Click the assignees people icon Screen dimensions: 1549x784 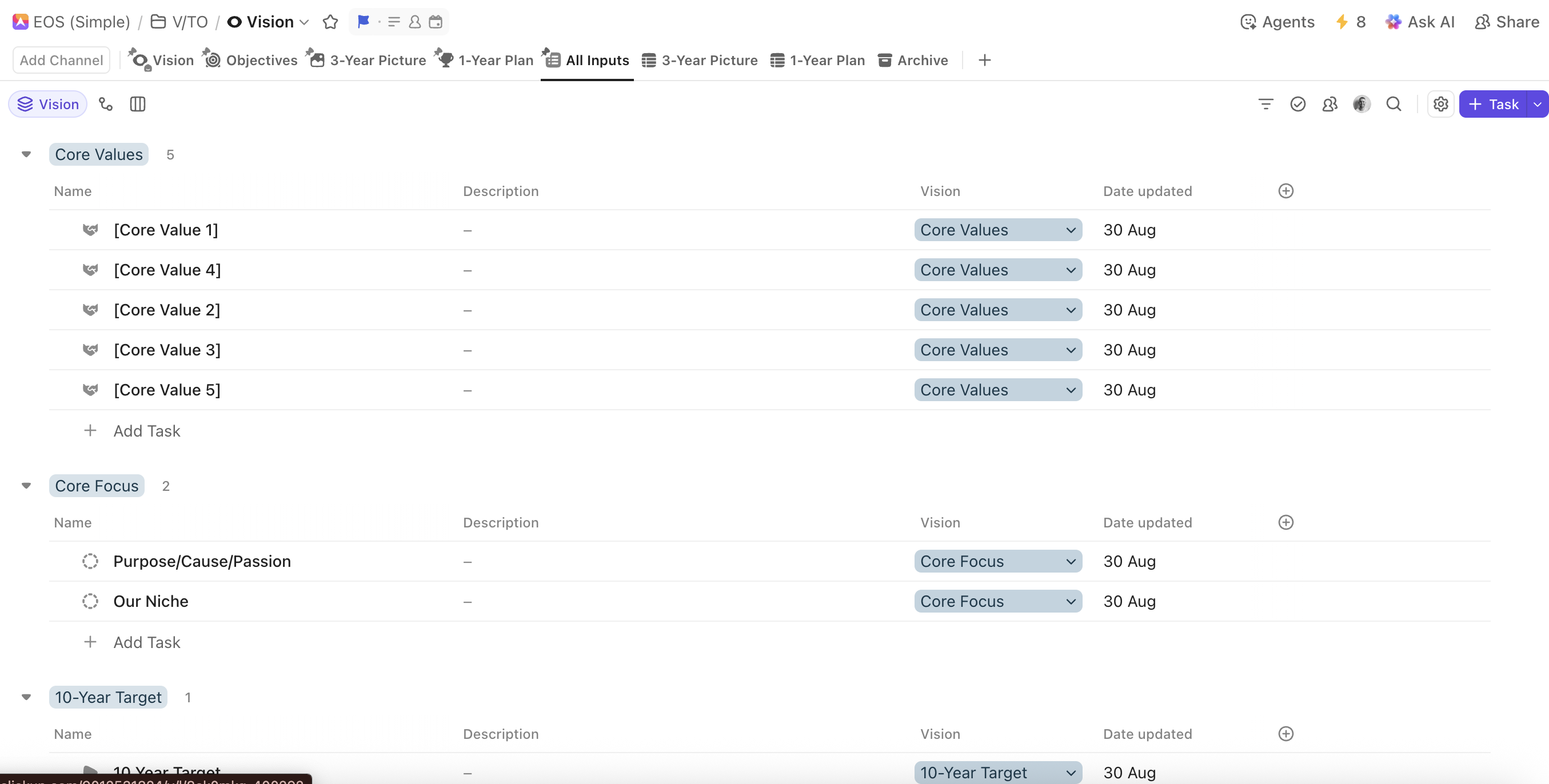pyautogui.click(x=1330, y=104)
